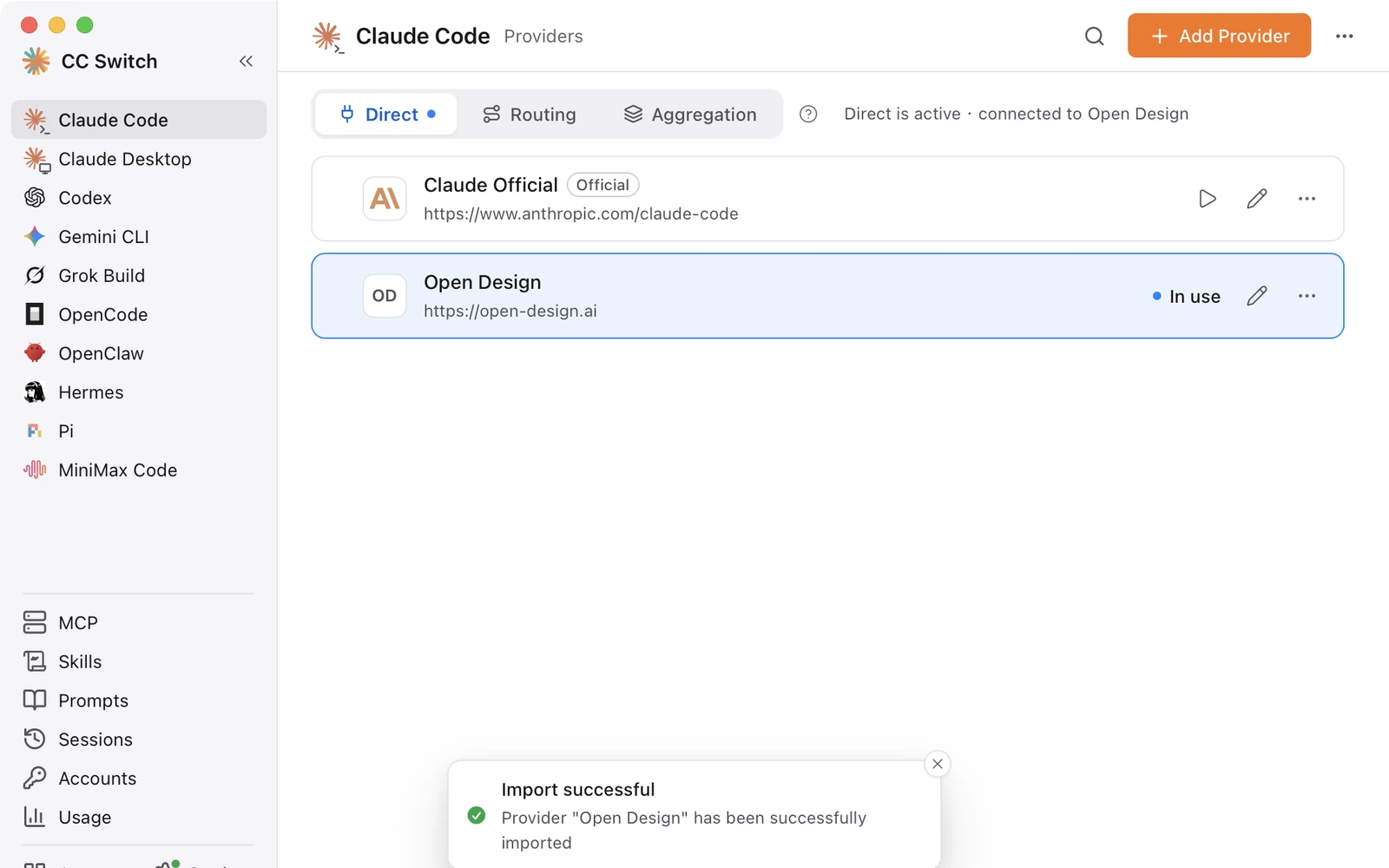Click the Claude Code sunburst sidebar icon
The height and width of the screenshot is (868, 1389).
tap(36, 120)
